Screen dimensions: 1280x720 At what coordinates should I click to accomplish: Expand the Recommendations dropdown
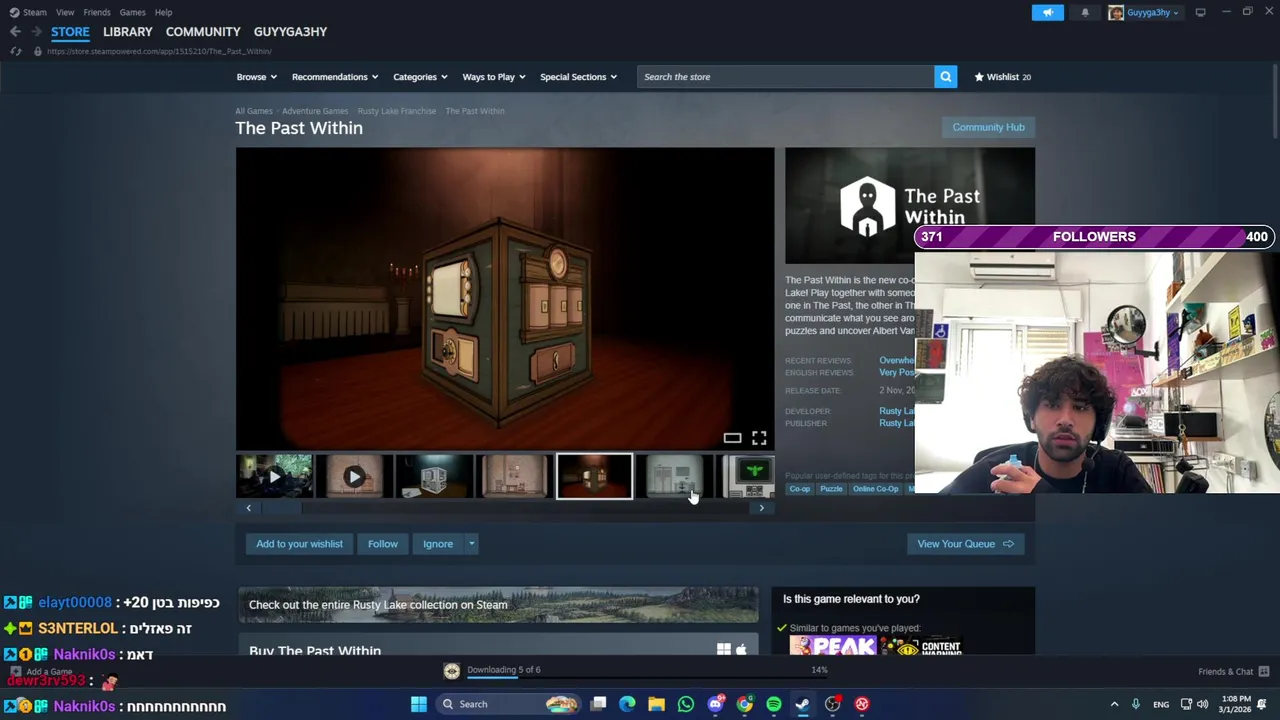[x=335, y=77]
